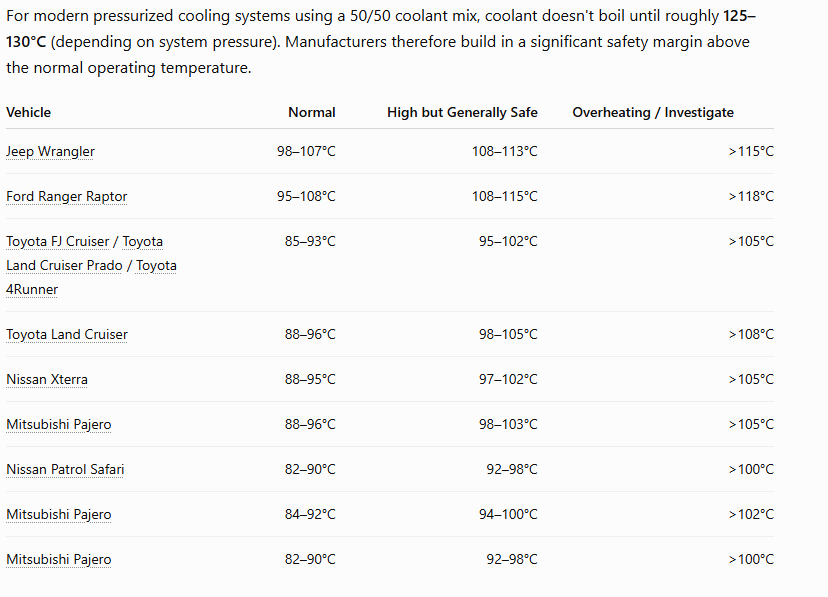The image size is (828, 597).
Task: Select the High but Generally Safe header
Action: coord(462,112)
